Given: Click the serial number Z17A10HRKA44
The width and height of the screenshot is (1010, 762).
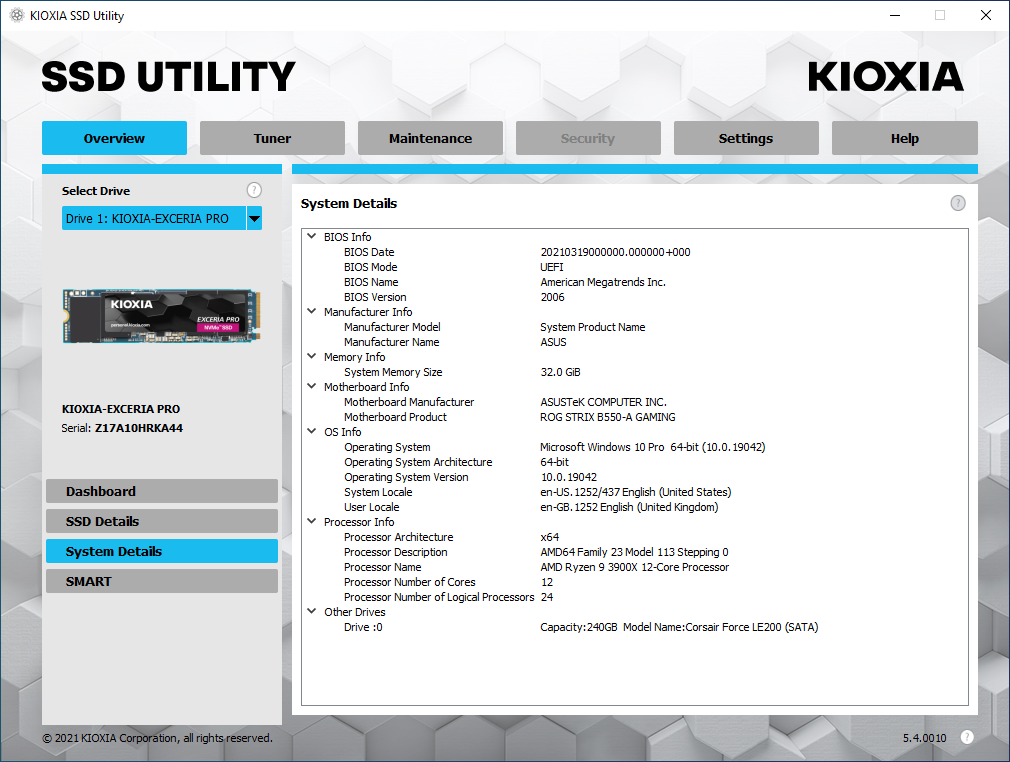Looking at the screenshot, I should [x=138, y=428].
